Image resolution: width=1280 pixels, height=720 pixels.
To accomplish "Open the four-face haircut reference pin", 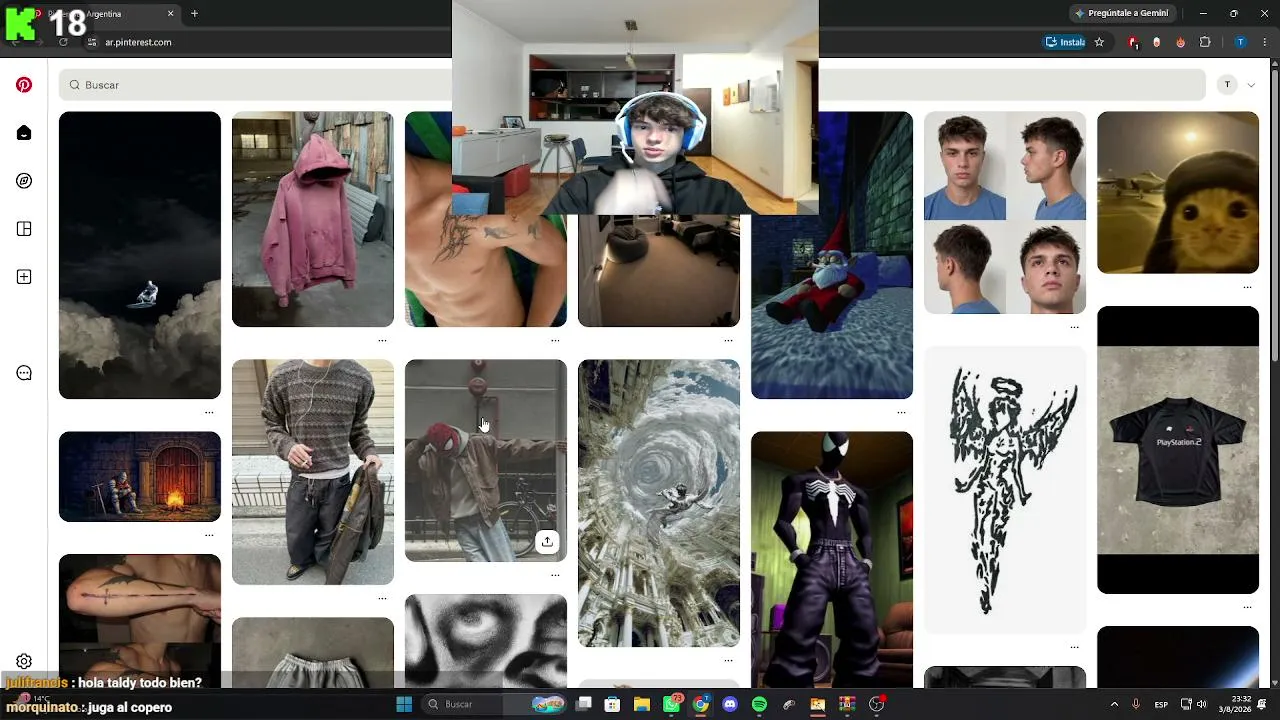I will (1005, 212).
